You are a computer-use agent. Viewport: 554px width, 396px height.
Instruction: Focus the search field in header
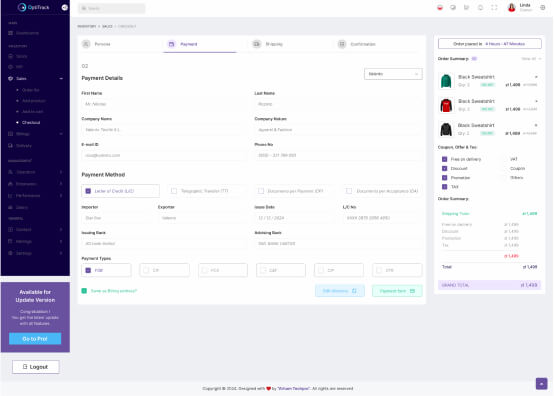point(112,8)
